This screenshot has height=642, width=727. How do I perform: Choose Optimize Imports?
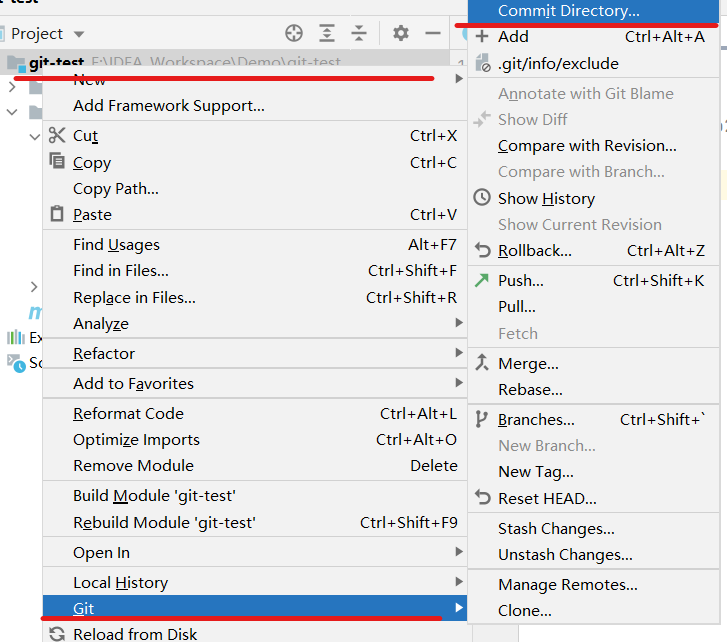point(255,439)
